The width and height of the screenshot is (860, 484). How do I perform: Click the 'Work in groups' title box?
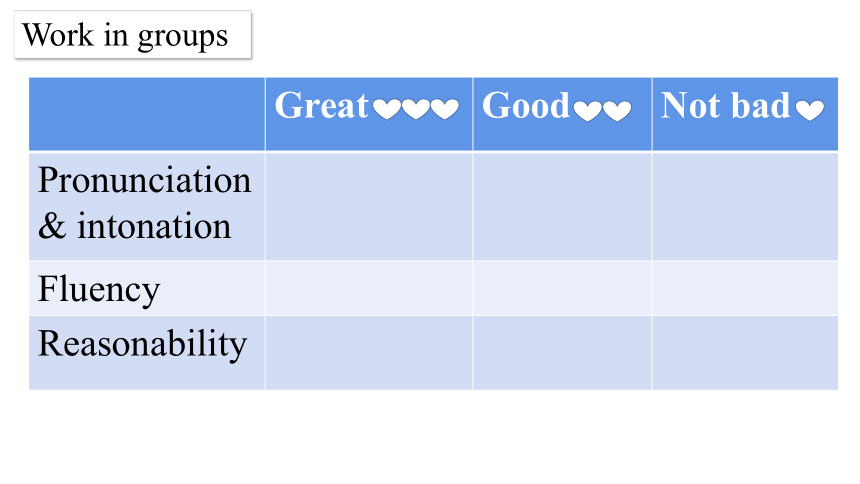coord(133,35)
